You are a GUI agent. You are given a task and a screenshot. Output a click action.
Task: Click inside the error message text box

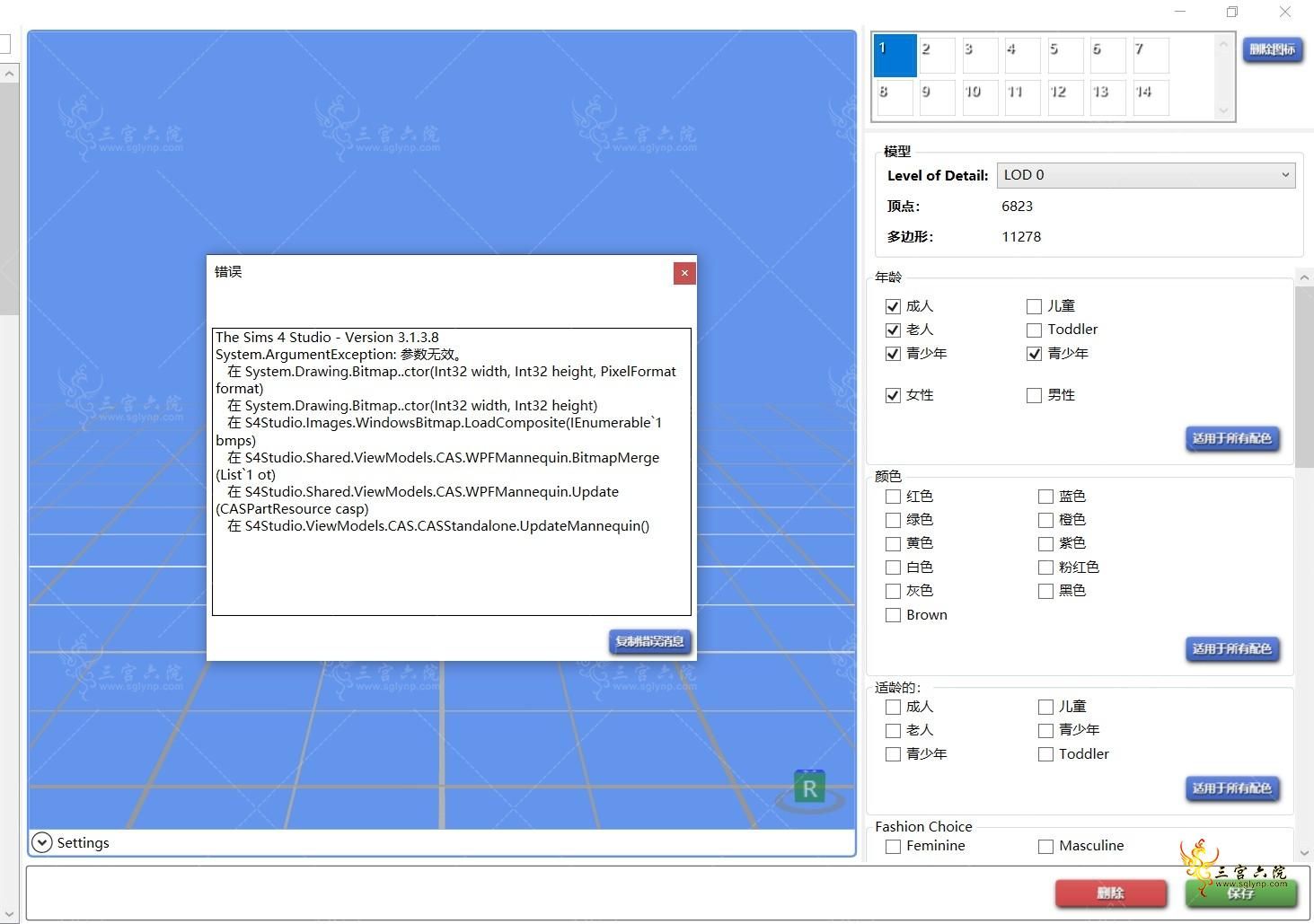(x=452, y=471)
